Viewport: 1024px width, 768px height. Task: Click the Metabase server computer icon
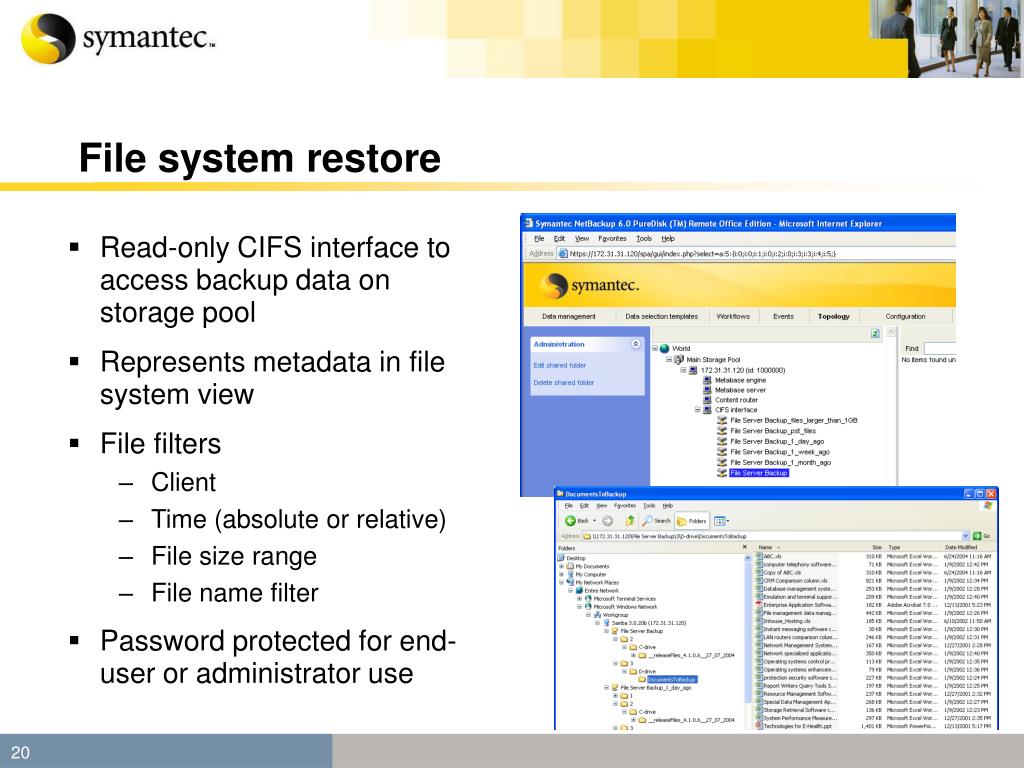click(707, 390)
